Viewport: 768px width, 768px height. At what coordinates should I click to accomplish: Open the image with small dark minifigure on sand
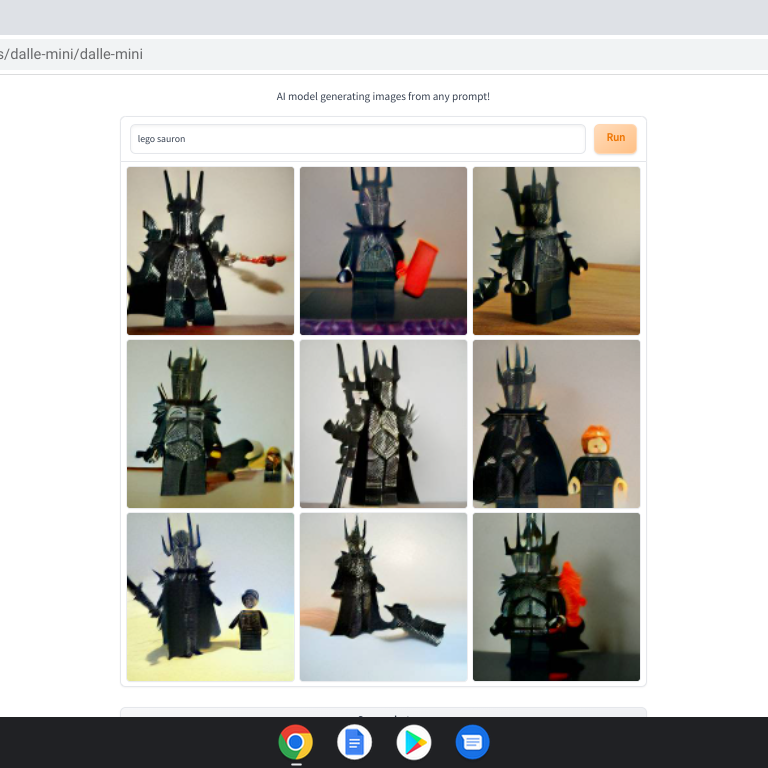click(211, 597)
